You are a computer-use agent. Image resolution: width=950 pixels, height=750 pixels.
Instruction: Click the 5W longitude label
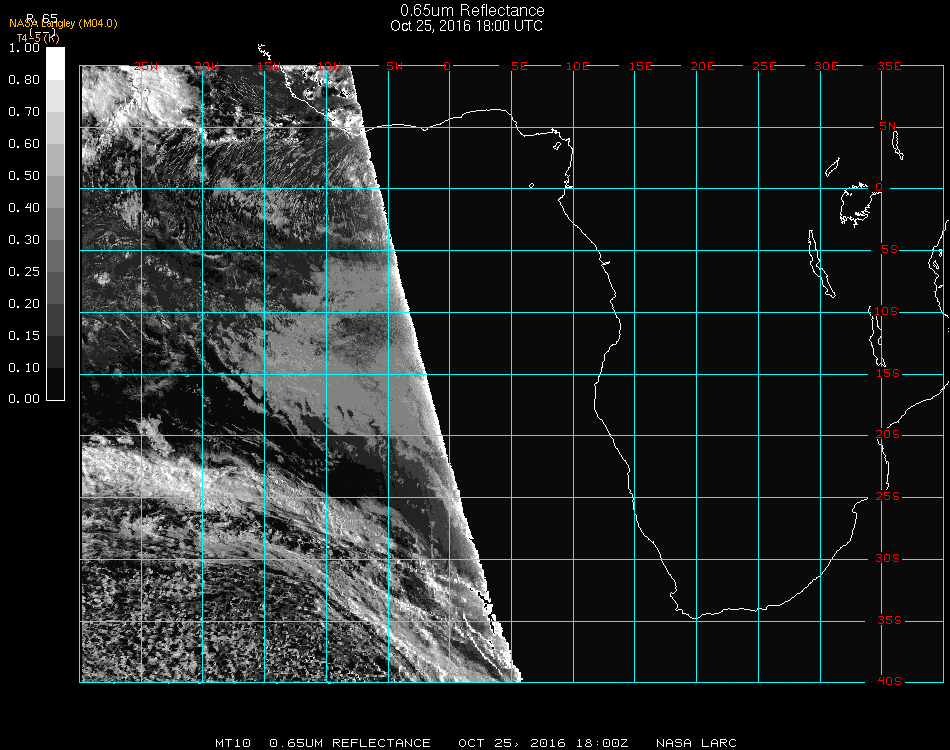click(394, 66)
